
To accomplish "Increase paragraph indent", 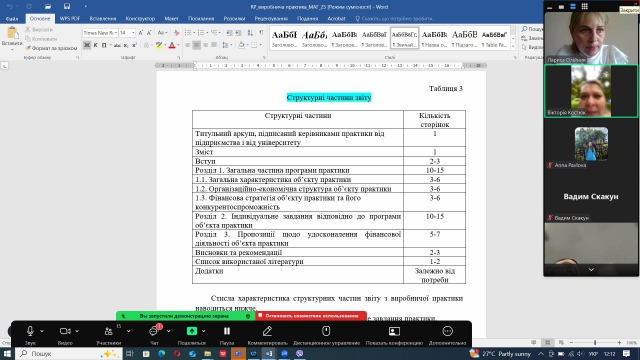I will [x=238, y=33].
